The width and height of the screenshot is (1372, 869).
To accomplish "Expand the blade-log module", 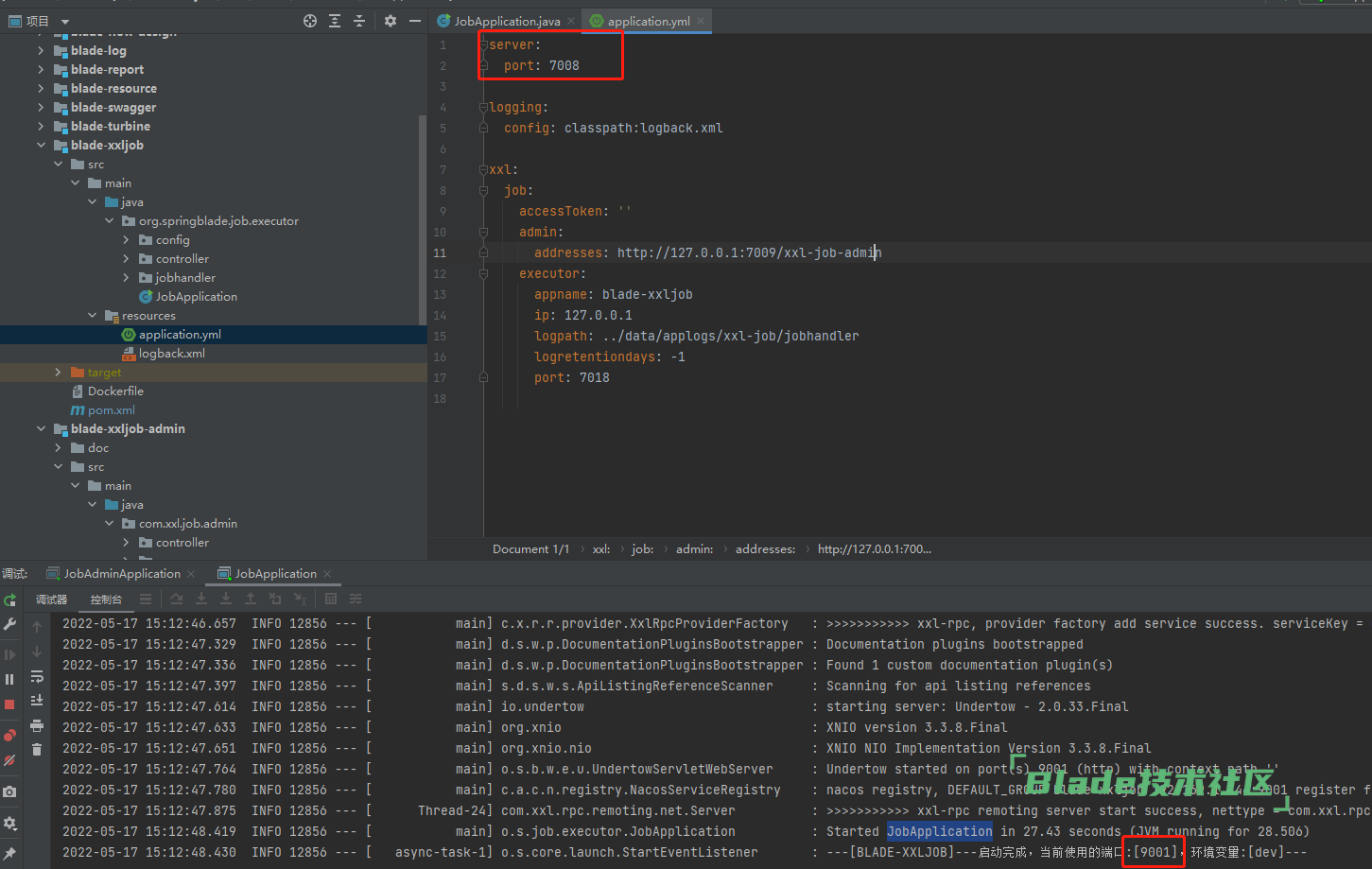I will tap(41, 50).
